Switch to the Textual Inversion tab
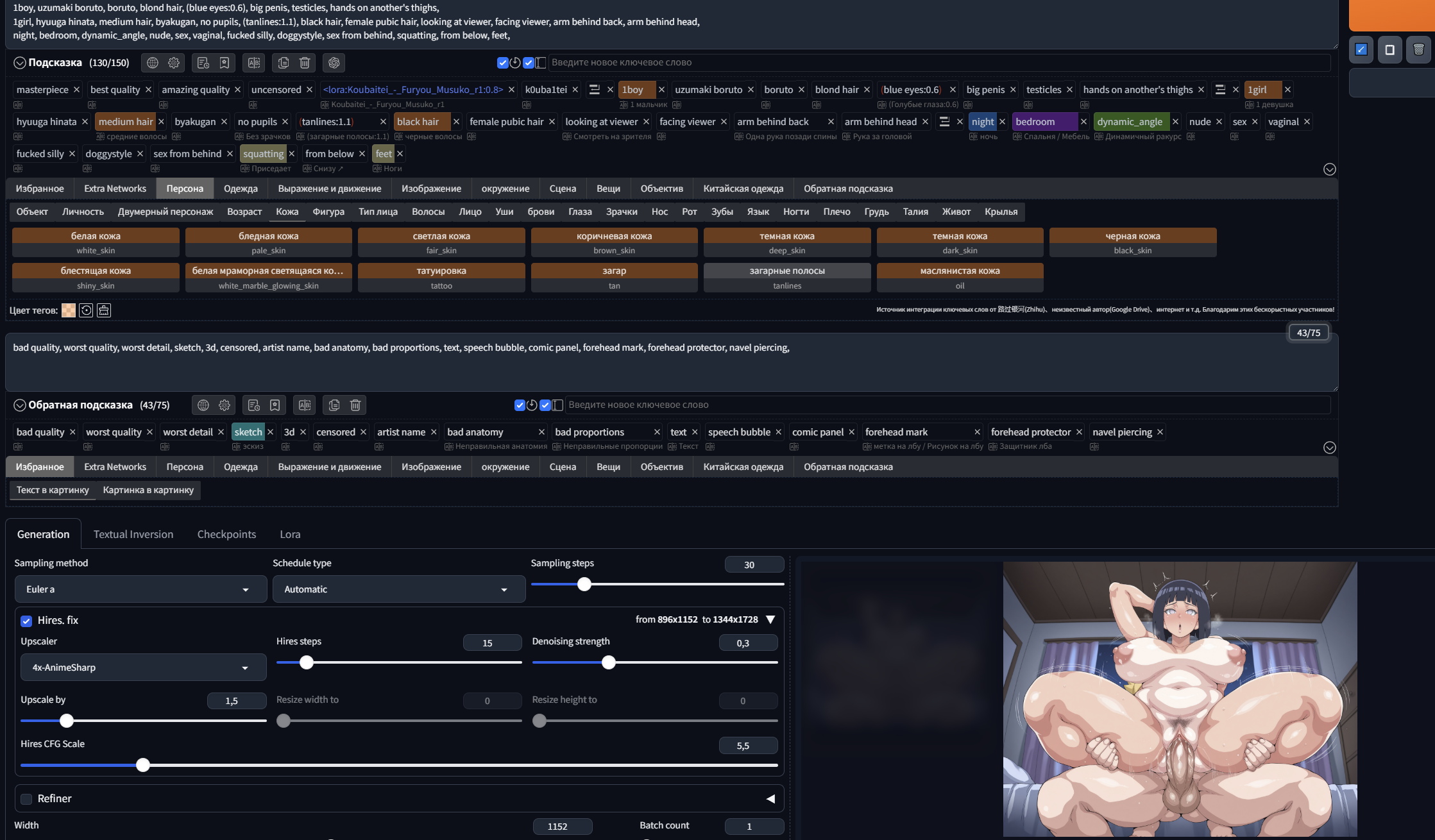The height and width of the screenshot is (840, 1435). click(x=133, y=534)
